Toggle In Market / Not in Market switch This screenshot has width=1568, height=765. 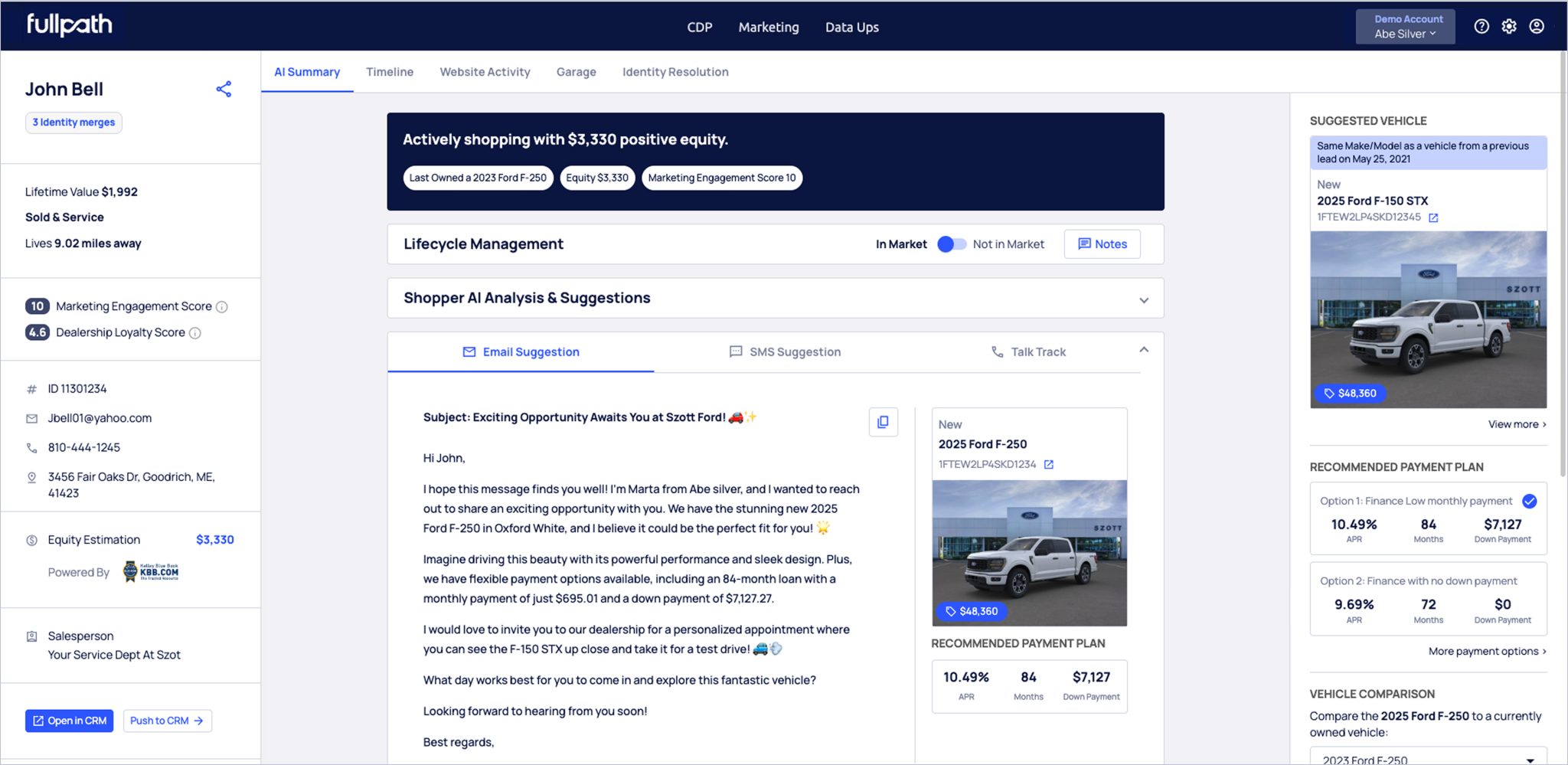coord(951,244)
